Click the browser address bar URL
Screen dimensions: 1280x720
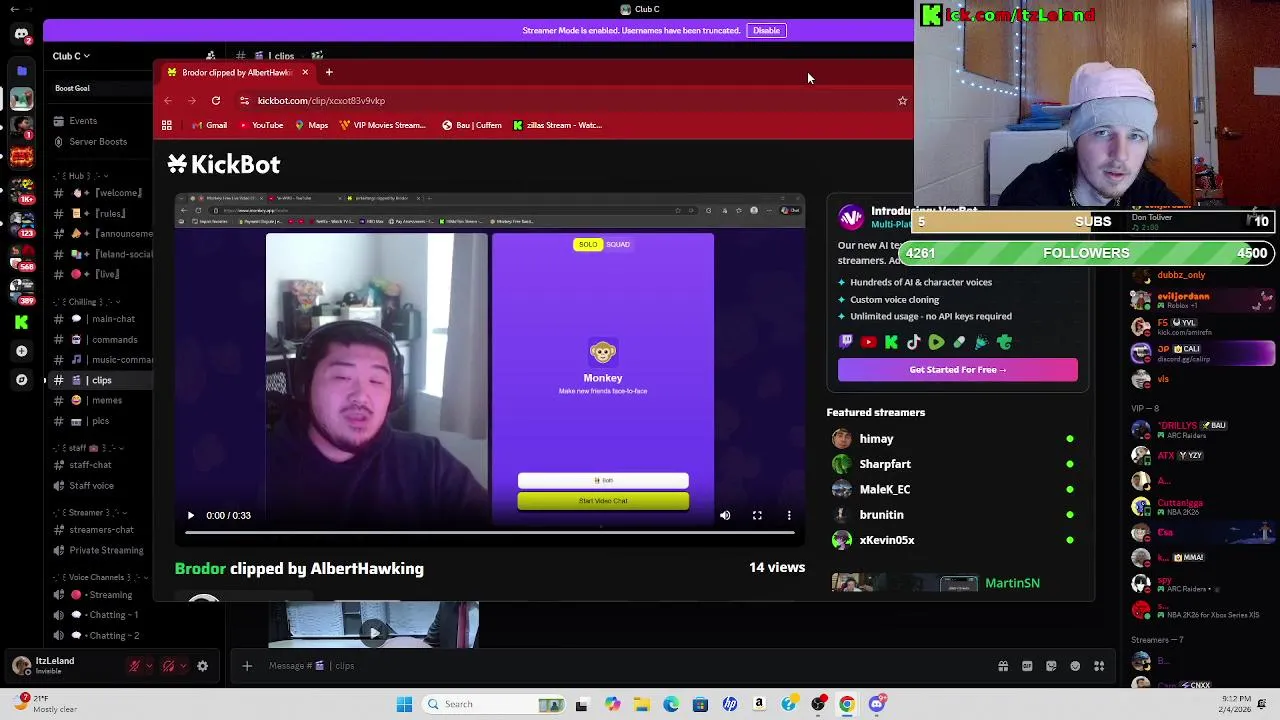click(x=321, y=100)
